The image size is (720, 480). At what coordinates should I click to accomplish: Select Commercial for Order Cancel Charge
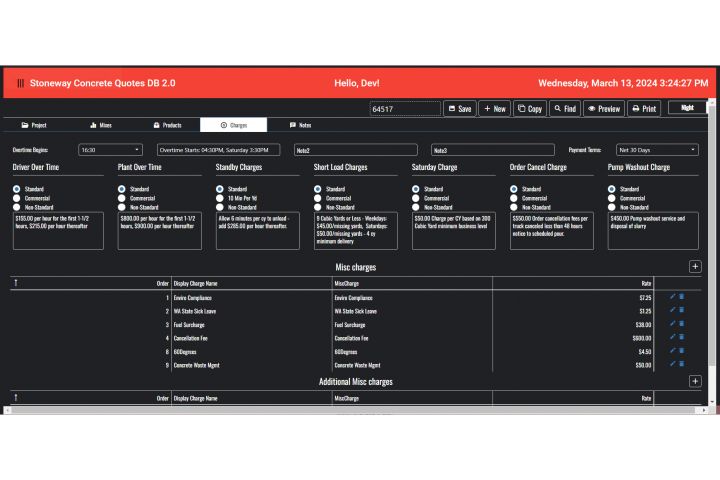click(x=514, y=198)
